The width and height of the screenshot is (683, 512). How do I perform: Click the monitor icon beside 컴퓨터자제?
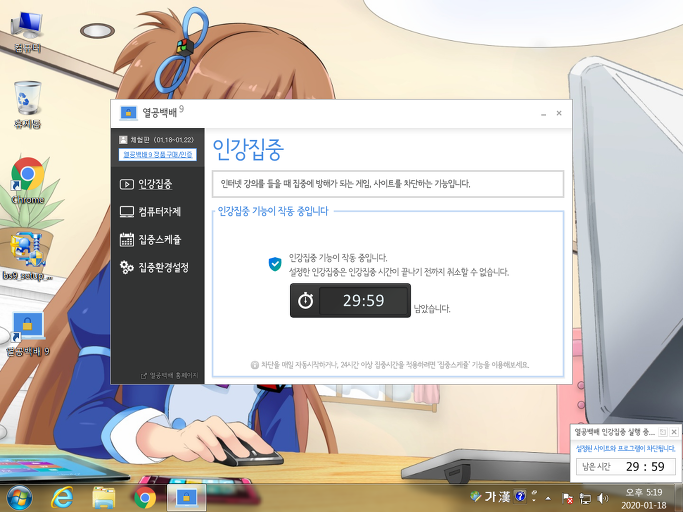point(127,212)
